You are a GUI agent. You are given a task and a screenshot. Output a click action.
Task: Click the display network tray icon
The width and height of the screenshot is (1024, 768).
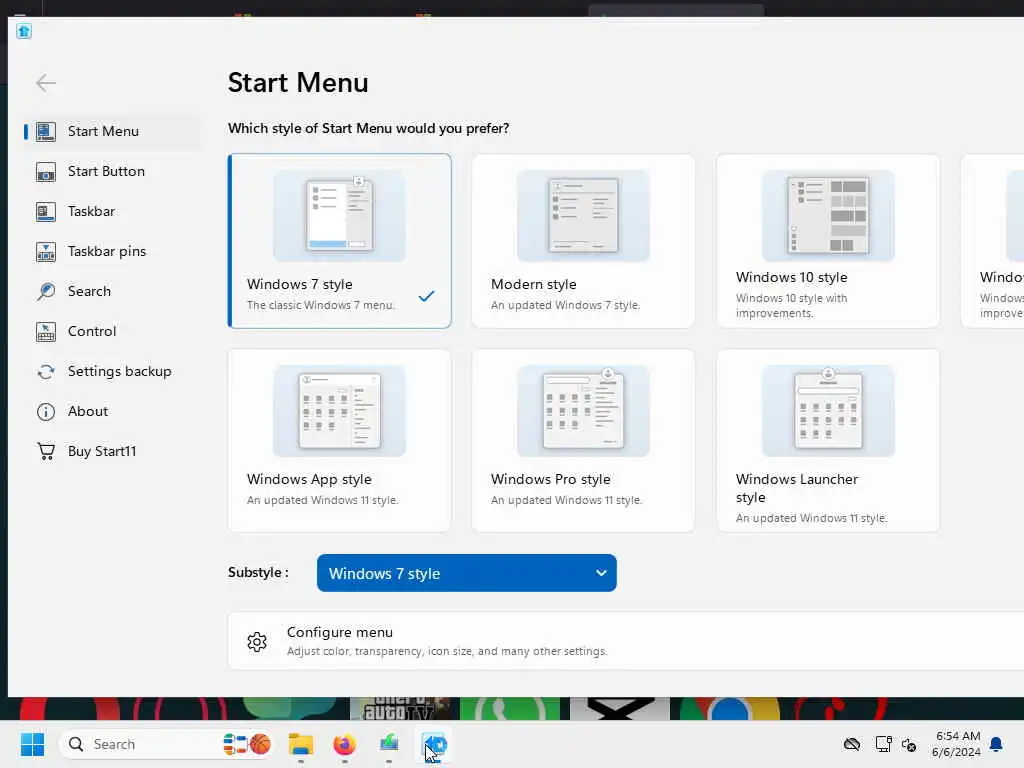coord(884,744)
